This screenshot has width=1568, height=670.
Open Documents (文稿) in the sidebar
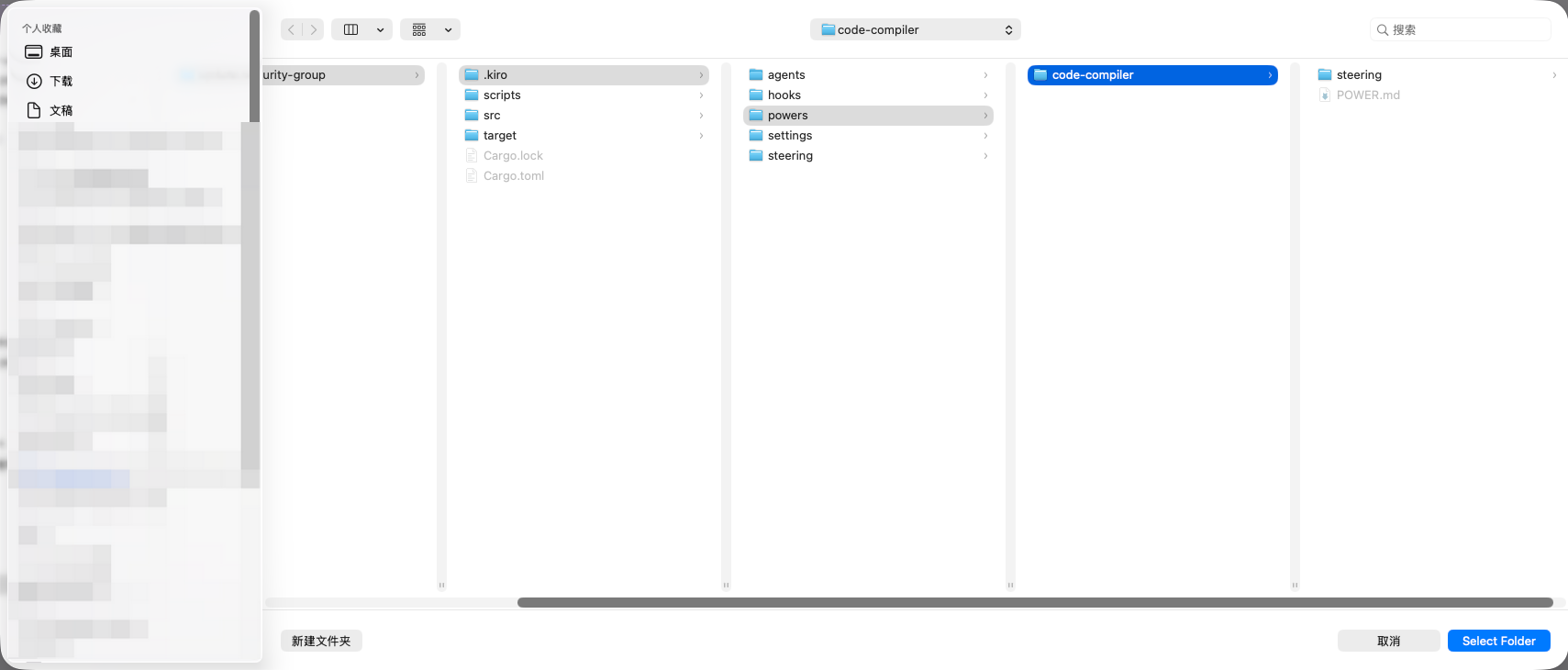click(x=61, y=111)
